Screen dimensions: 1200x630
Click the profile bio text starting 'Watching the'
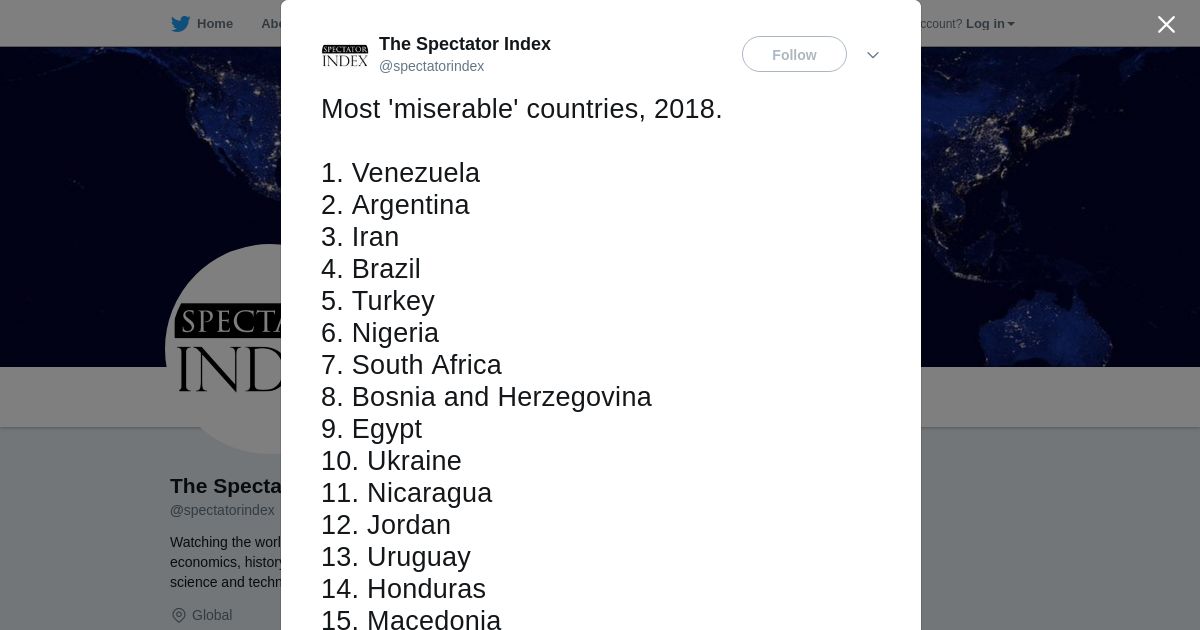coord(226,562)
